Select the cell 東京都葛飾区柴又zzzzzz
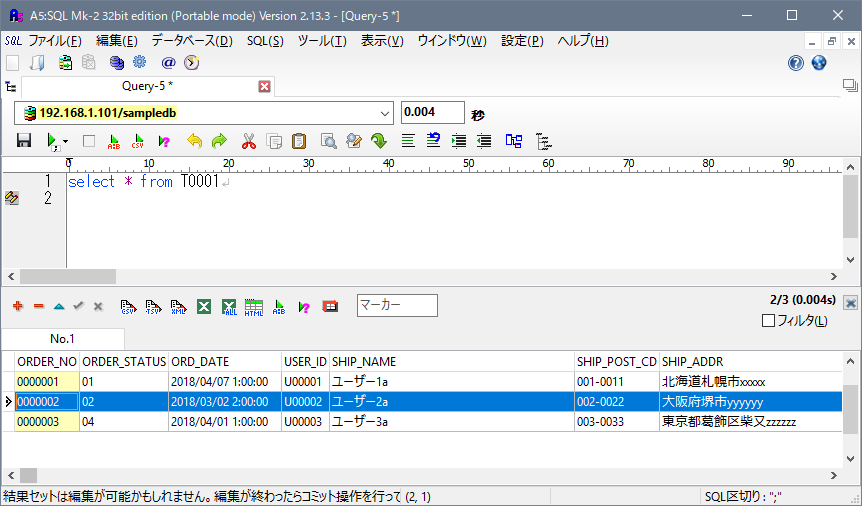The image size is (862, 506). [x=751, y=422]
